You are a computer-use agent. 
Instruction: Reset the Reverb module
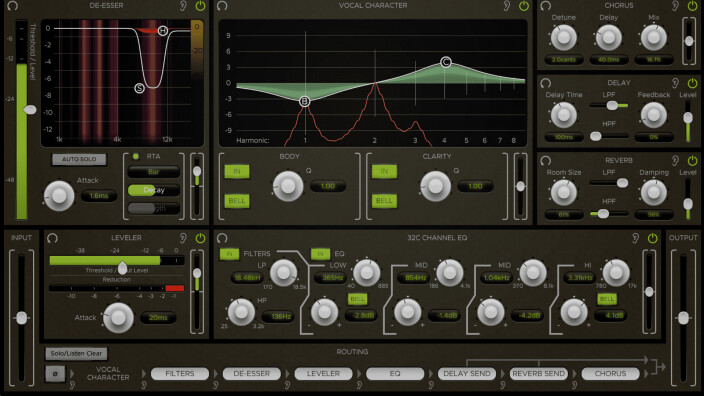[x=546, y=161]
